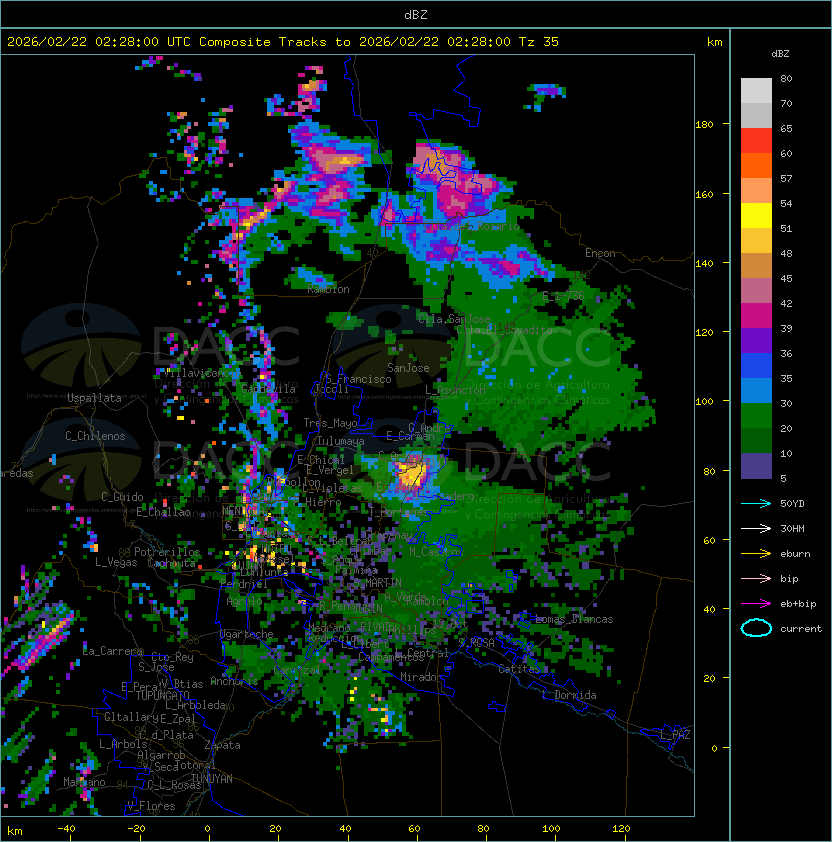Click the S_Jose map label
832x842 pixels.
(156, 667)
